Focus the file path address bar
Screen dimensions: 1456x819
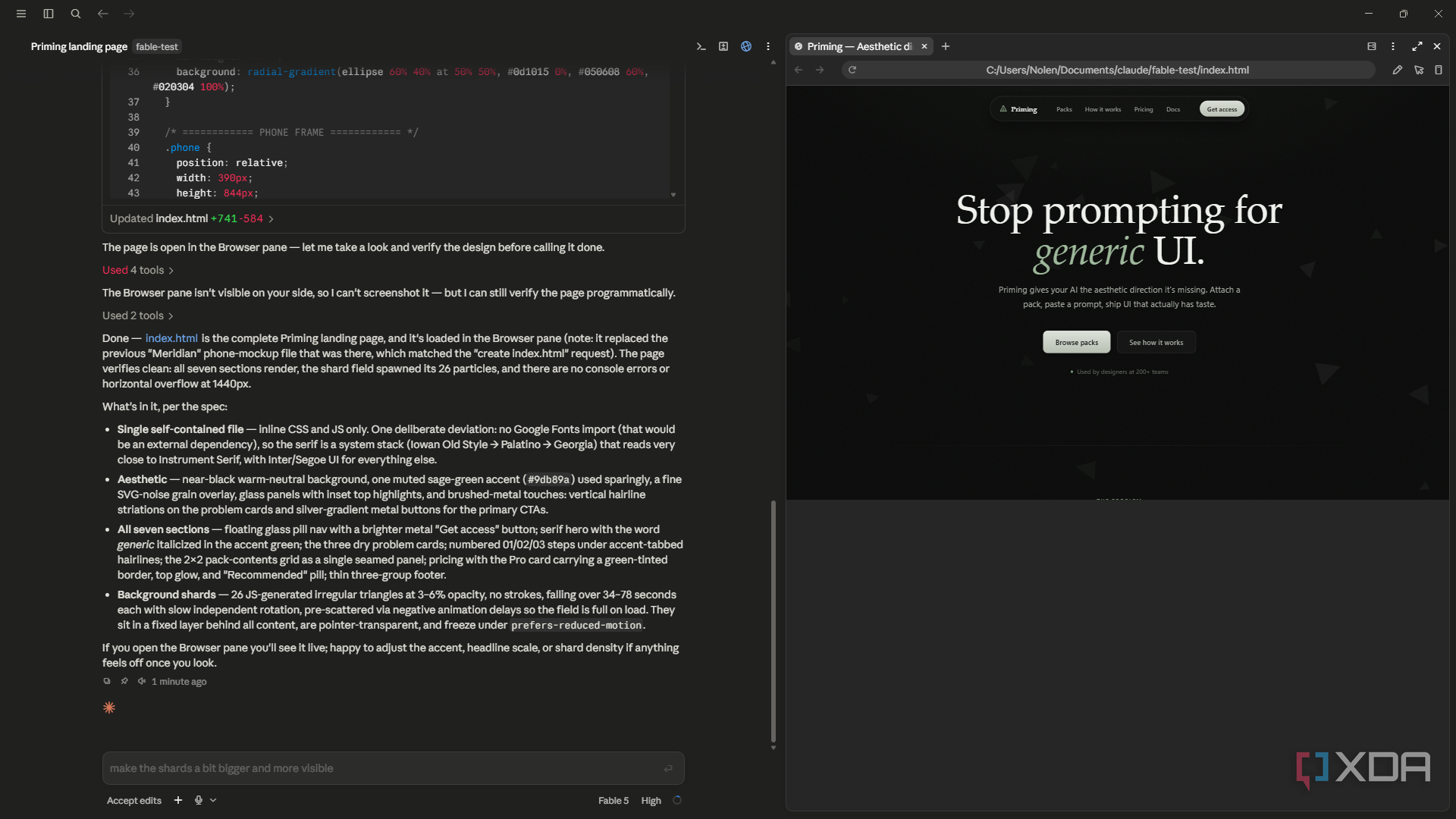coord(1117,70)
